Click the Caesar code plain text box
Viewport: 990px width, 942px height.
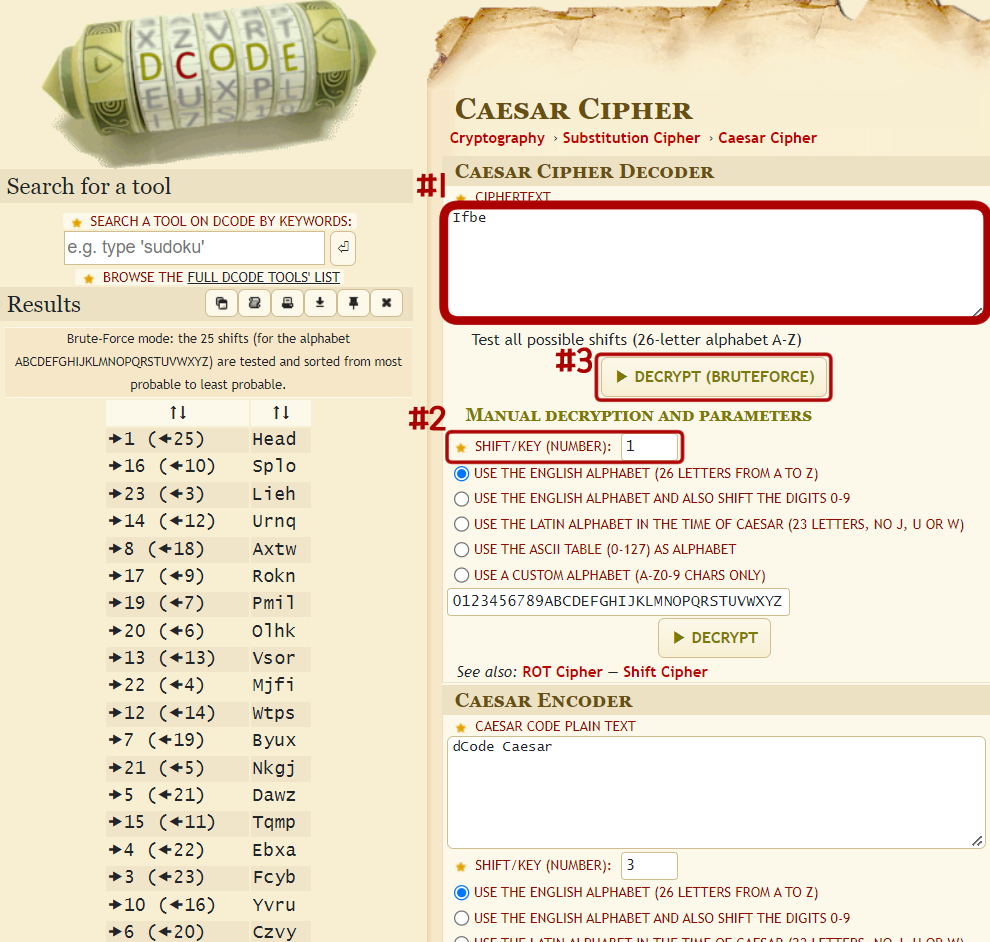pyautogui.click(x=716, y=792)
